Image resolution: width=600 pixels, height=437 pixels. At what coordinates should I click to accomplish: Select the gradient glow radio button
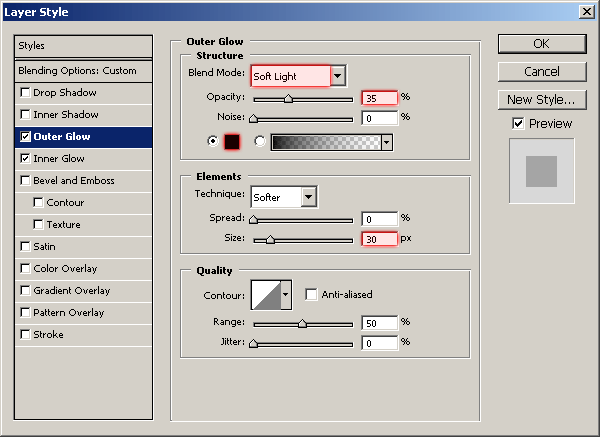[260, 142]
